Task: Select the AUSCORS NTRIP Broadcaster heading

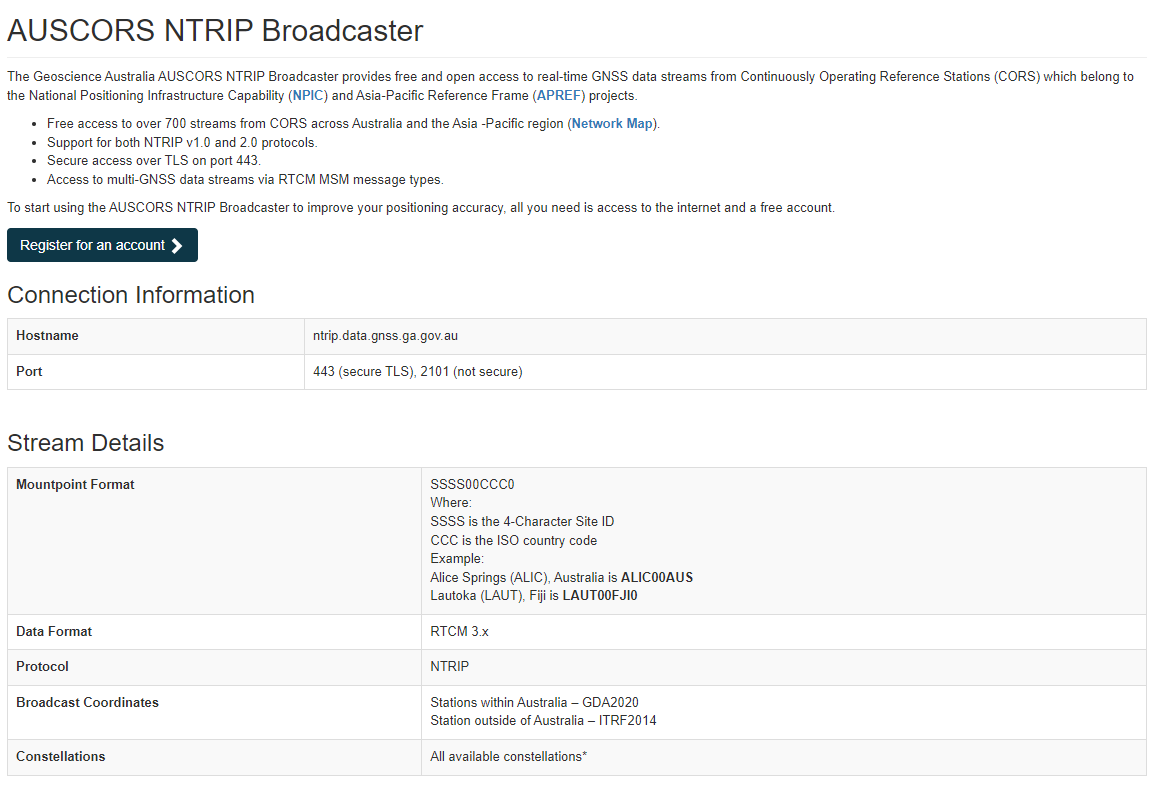Action: tap(215, 31)
